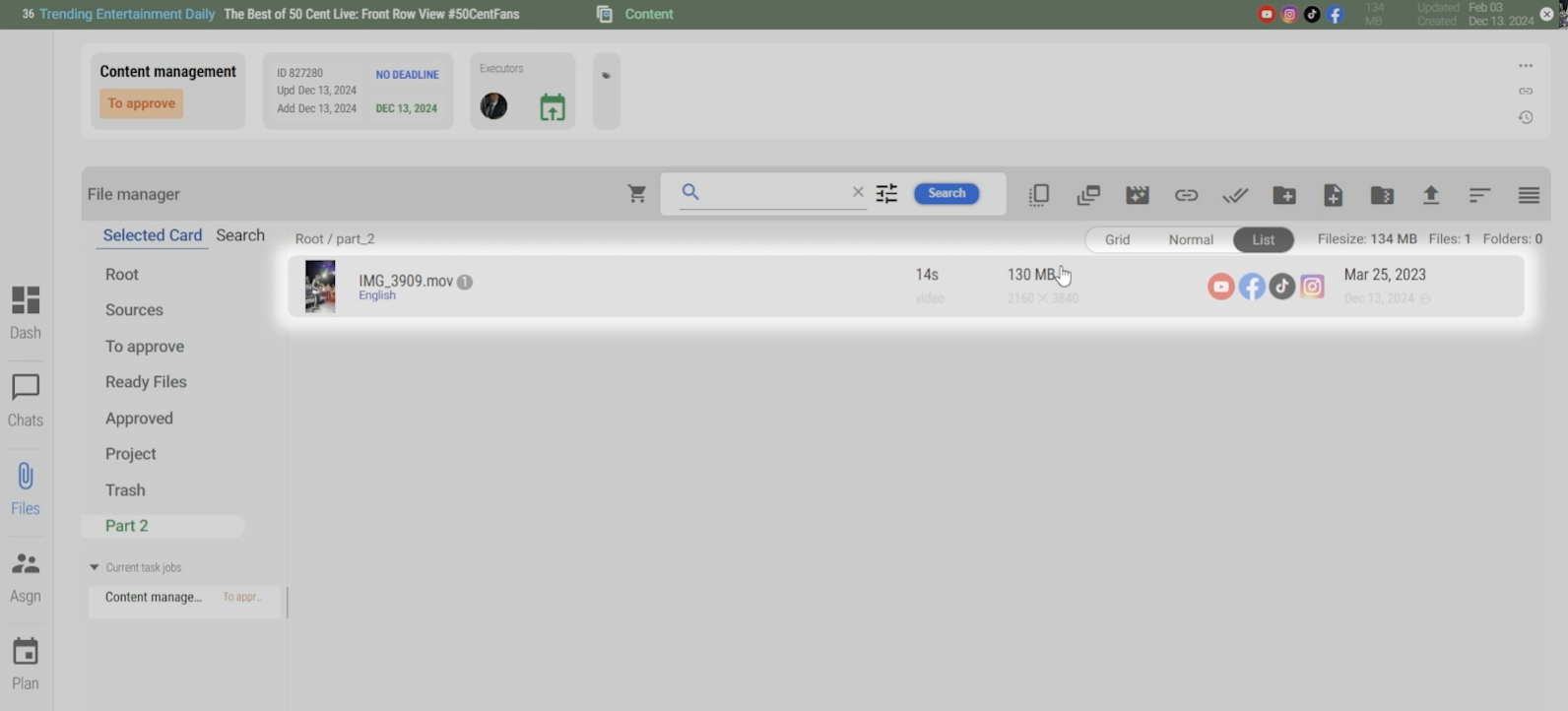
Task: Switch file view to Grid
Action: point(1117,239)
